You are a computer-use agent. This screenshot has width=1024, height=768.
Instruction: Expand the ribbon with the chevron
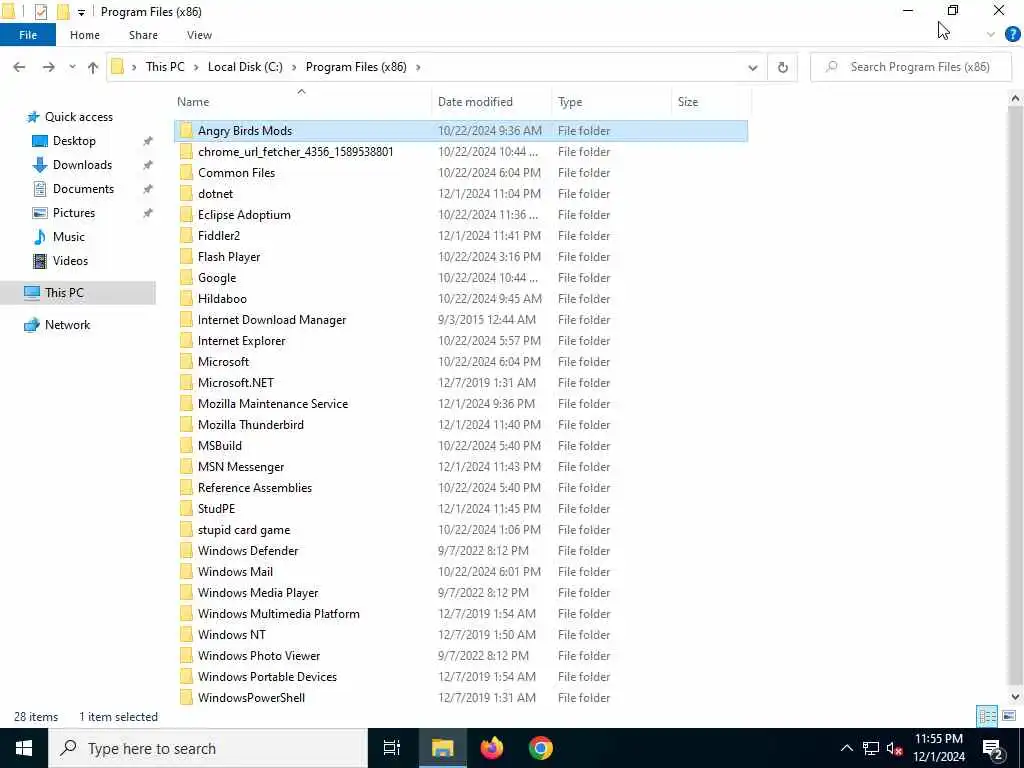pyautogui.click(x=991, y=35)
